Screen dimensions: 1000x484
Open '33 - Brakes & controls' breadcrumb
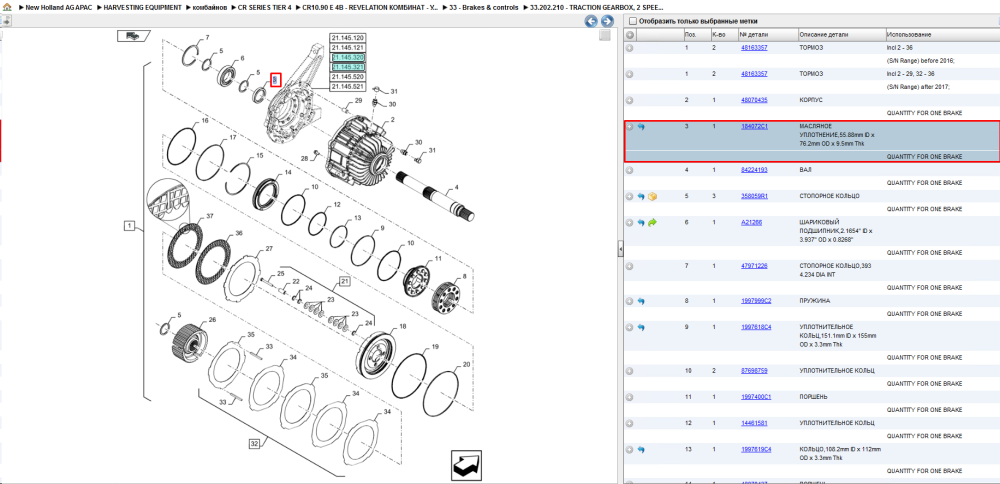485,7
